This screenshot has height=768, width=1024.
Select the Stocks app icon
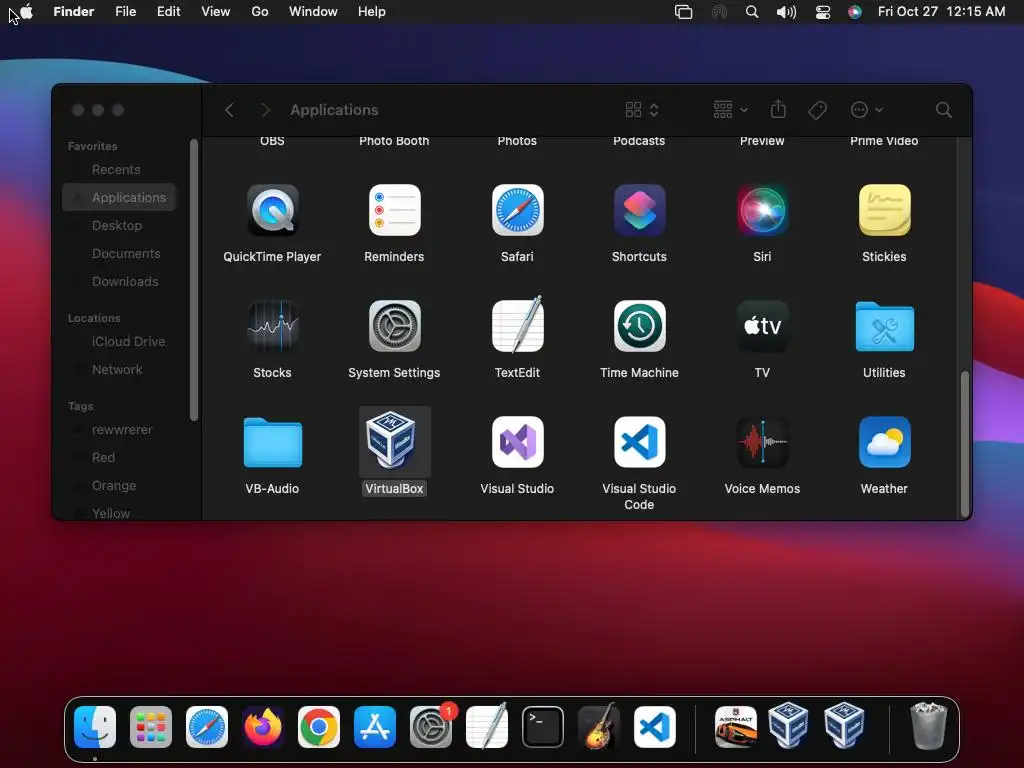coord(272,326)
